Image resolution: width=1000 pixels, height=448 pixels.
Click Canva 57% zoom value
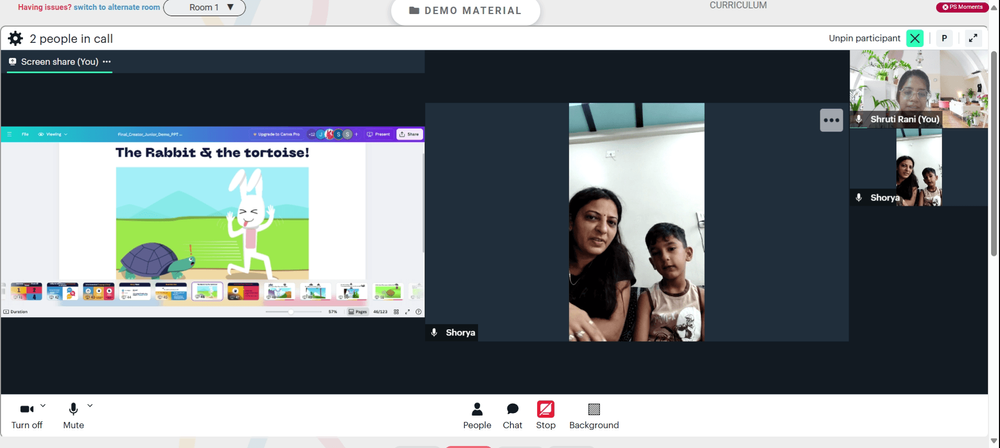333,311
